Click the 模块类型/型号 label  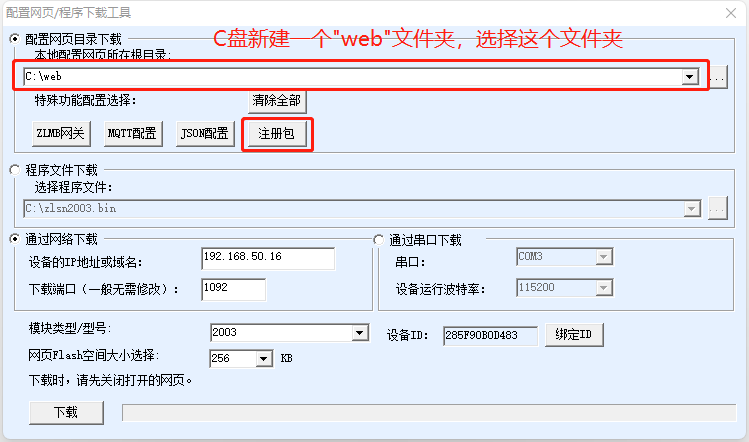(70, 328)
